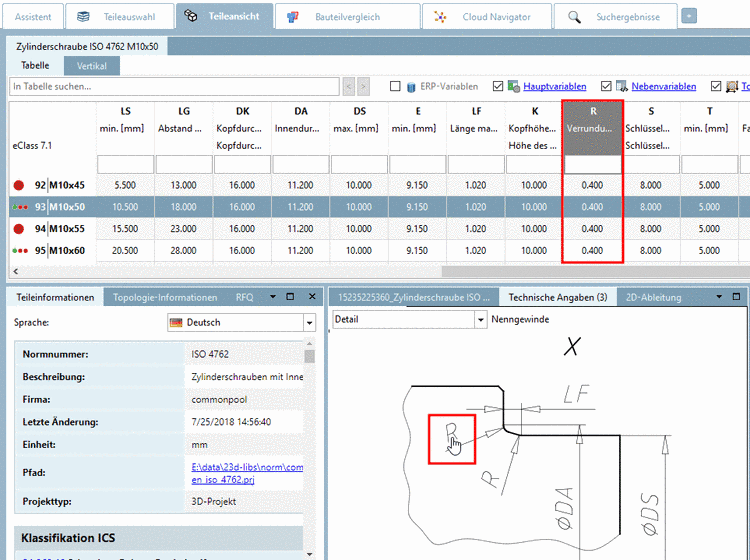
Task: Click filter field under DK column
Action: (x=242, y=165)
